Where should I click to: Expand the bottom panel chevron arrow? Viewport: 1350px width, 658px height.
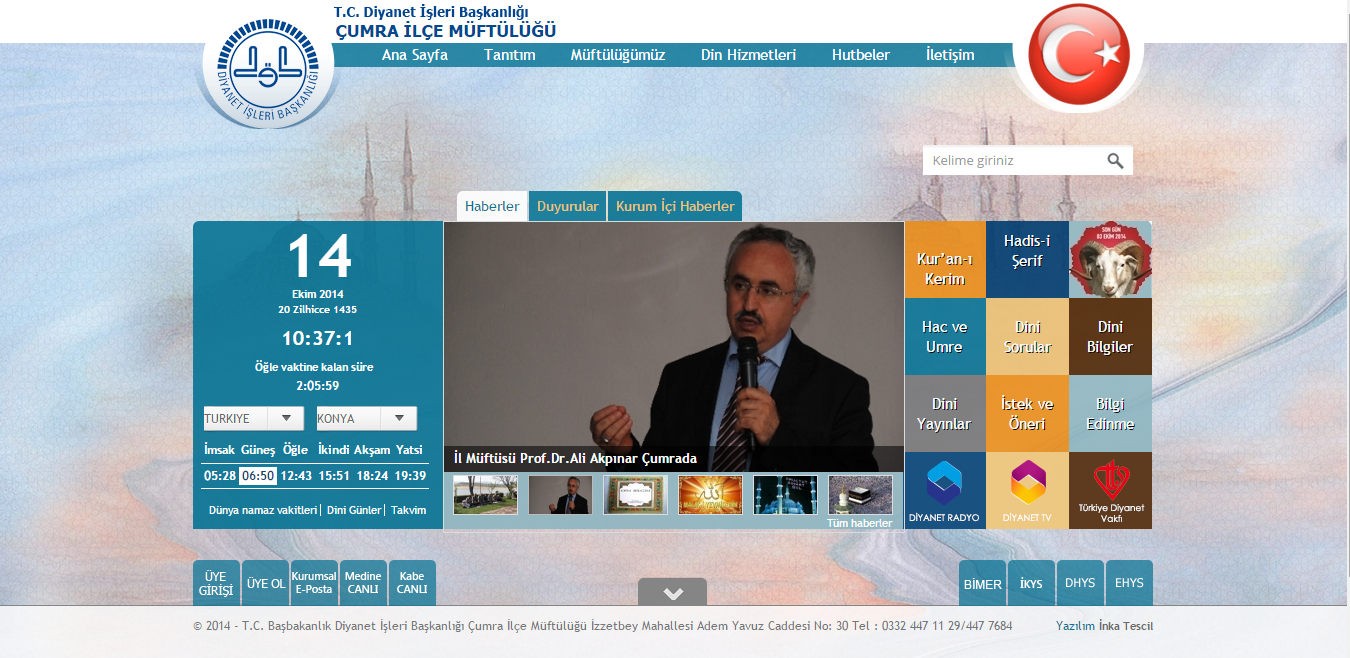pyautogui.click(x=672, y=593)
